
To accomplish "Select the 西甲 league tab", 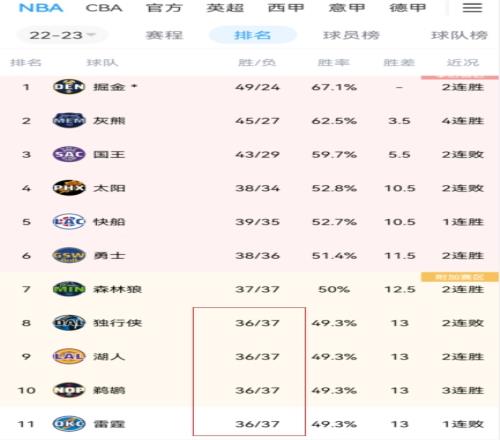I will [x=286, y=8].
